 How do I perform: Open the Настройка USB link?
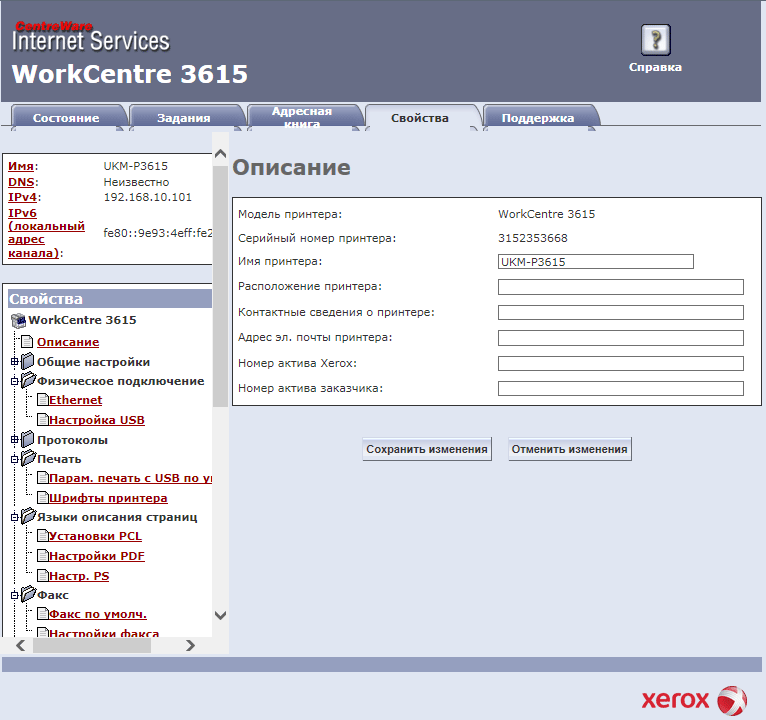(97, 420)
